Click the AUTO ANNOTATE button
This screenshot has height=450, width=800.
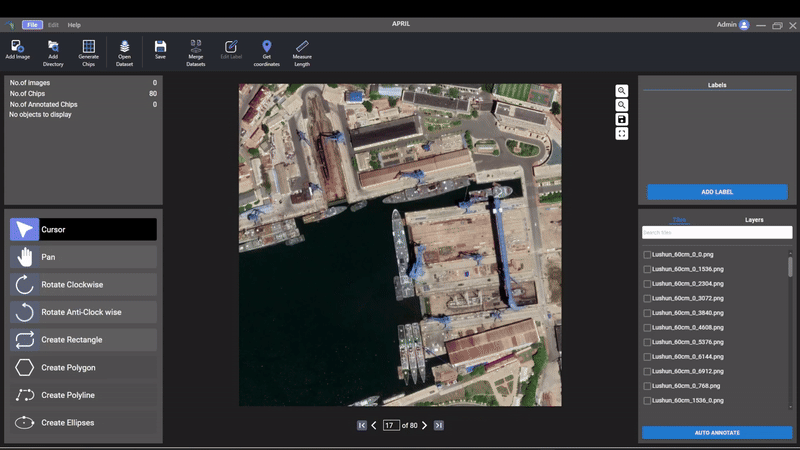[716, 433]
